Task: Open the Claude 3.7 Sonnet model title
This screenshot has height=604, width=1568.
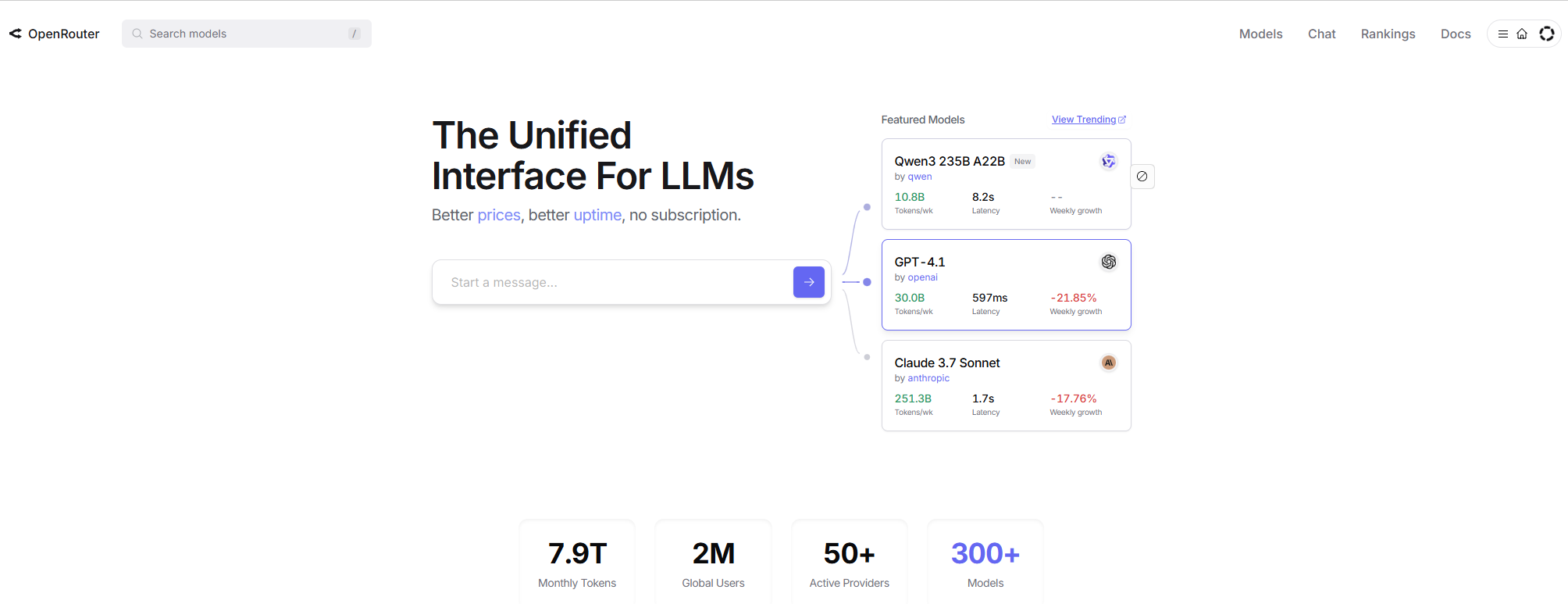Action: tap(947, 363)
